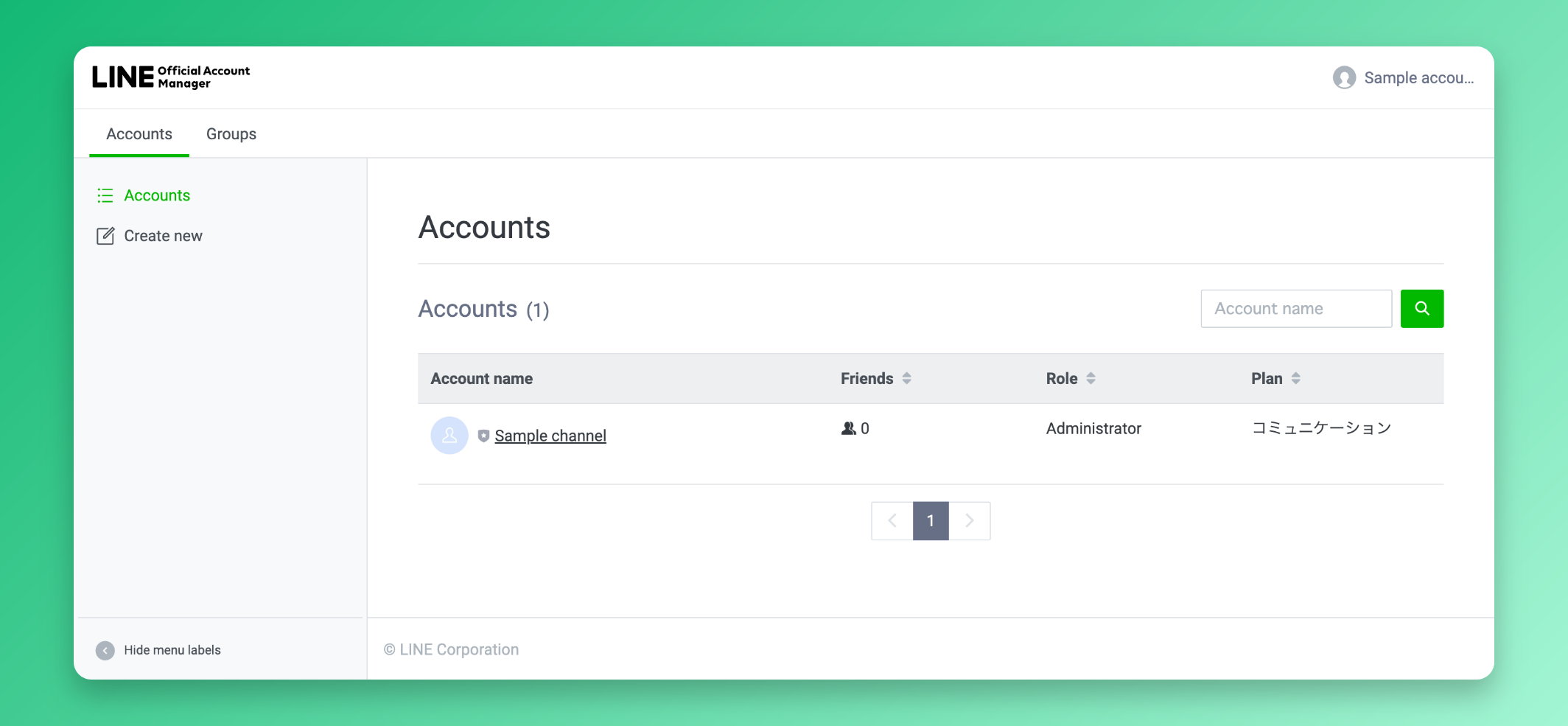Select page 1 in pagination
The height and width of the screenshot is (726, 1568).
(x=931, y=521)
